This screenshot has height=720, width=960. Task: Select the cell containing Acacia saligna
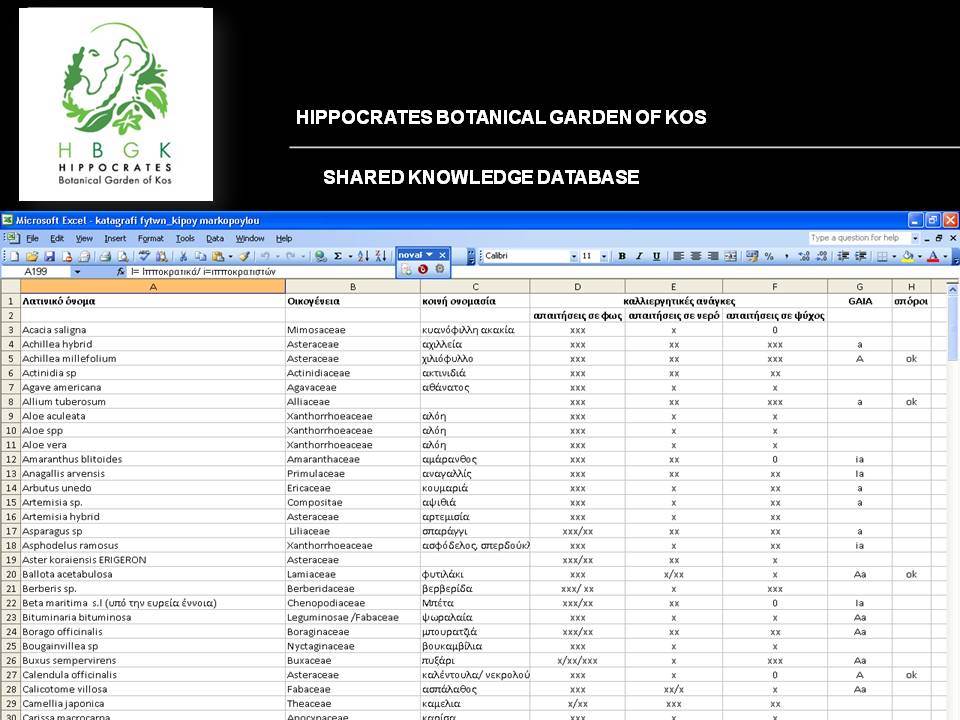coord(153,330)
